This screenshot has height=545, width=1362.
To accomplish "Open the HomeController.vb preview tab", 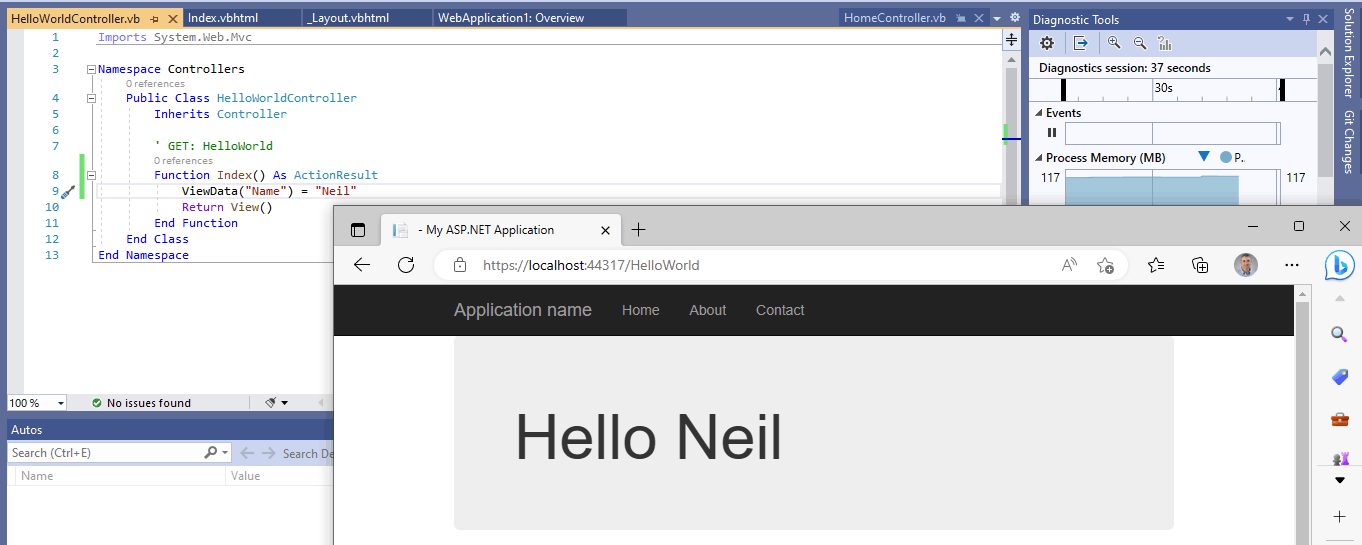I will click(895, 18).
